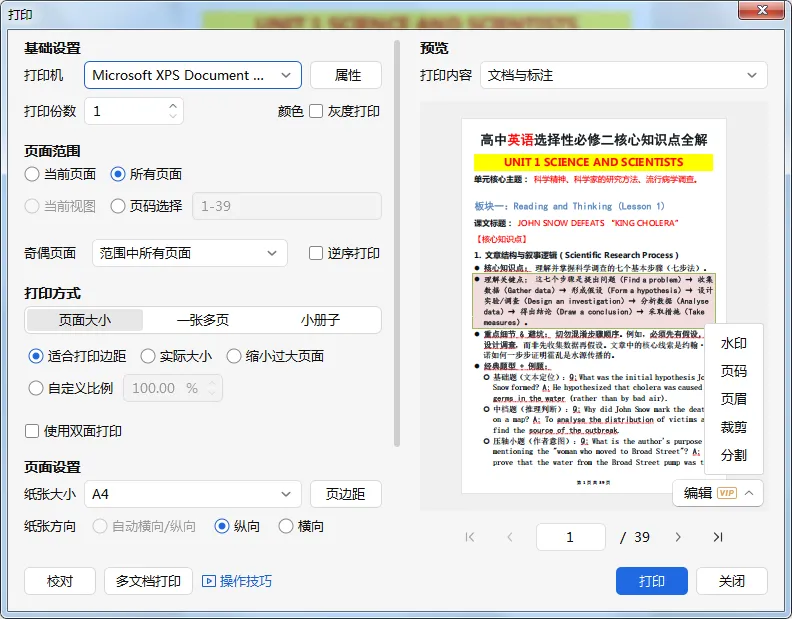Viewport: 792px width, 619px height.
Task: Switch to 页面大小 print mode tab
Action: pos(85,320)
